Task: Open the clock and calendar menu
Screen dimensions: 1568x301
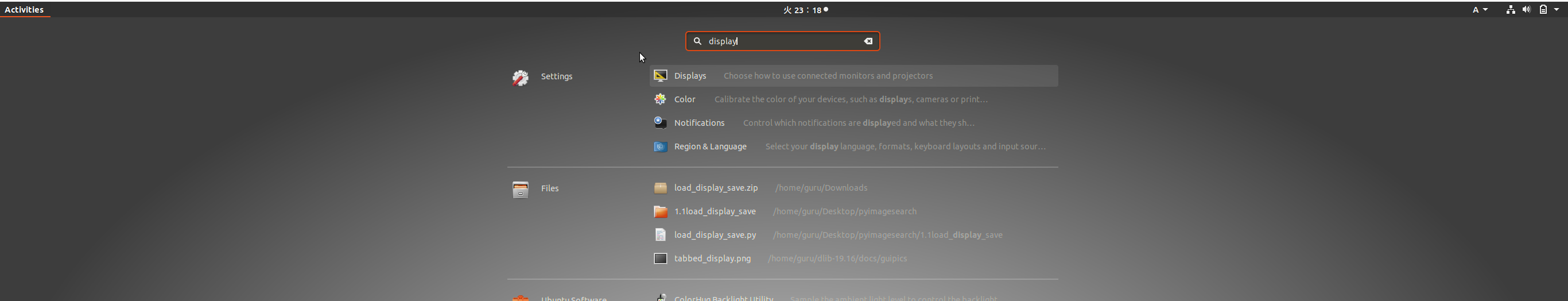Action: [x=805, y=10]
